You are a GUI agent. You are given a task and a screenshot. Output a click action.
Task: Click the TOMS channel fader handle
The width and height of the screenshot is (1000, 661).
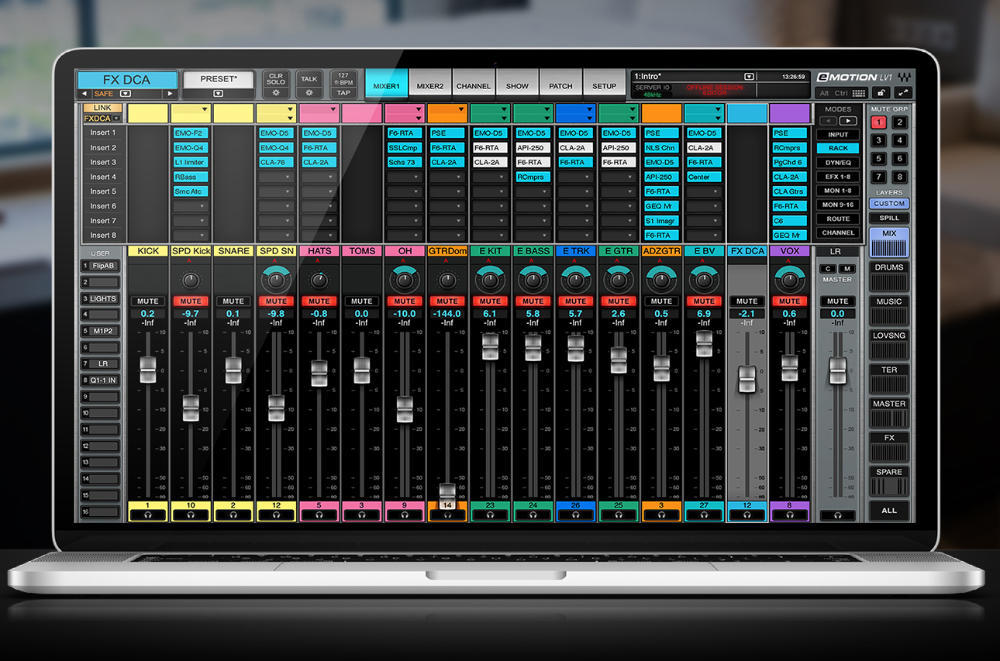(x=361, y=368)
